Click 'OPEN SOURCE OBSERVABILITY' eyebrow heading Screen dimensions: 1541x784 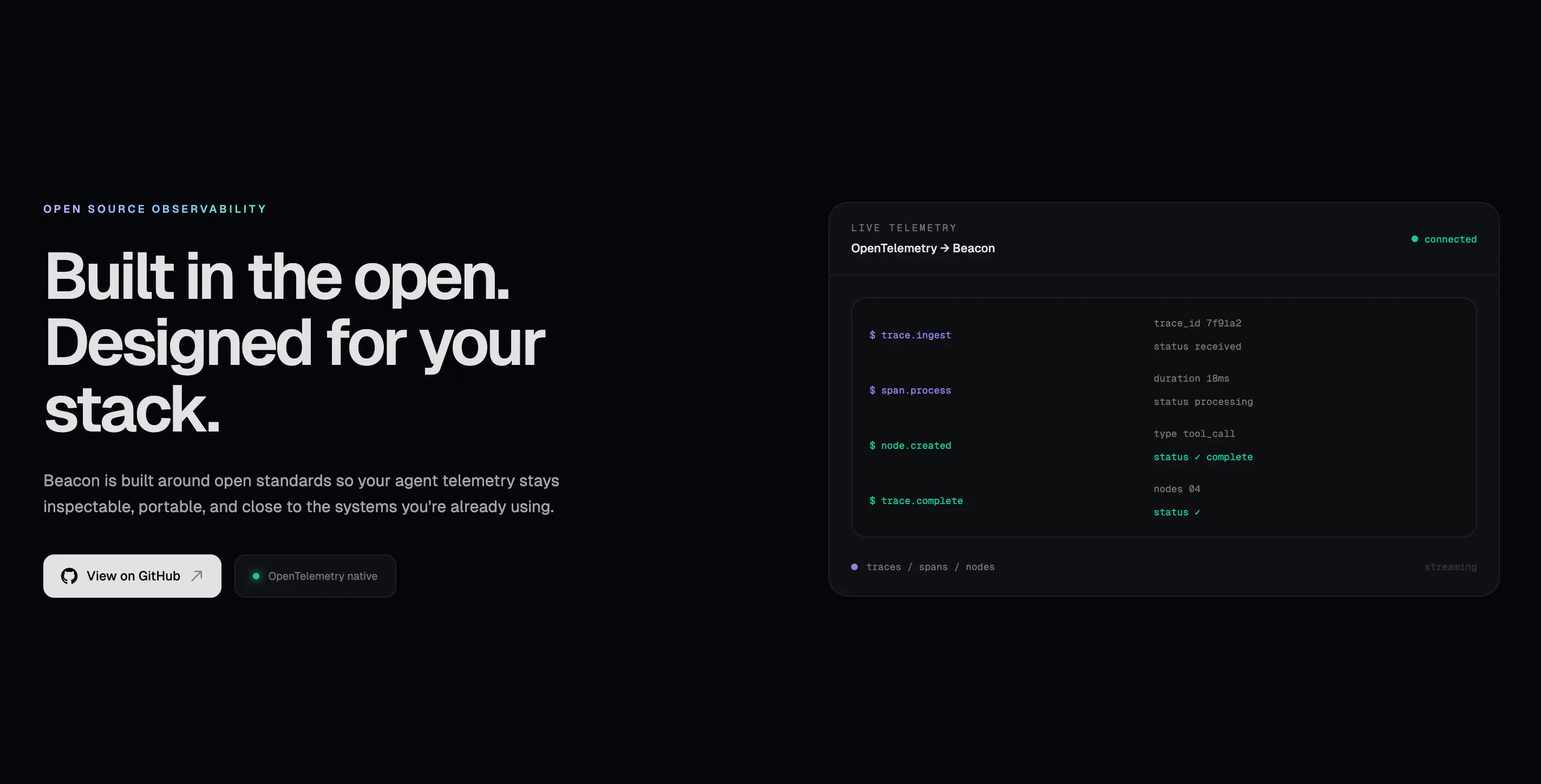(154, 208)
